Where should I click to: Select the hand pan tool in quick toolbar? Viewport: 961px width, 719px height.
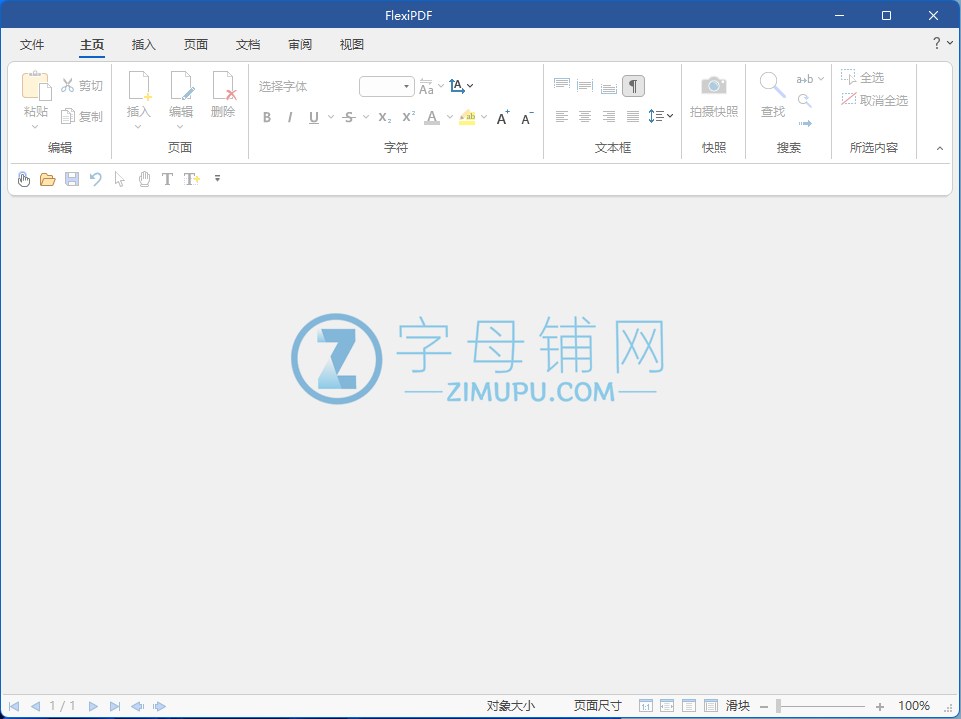[144, 179]
